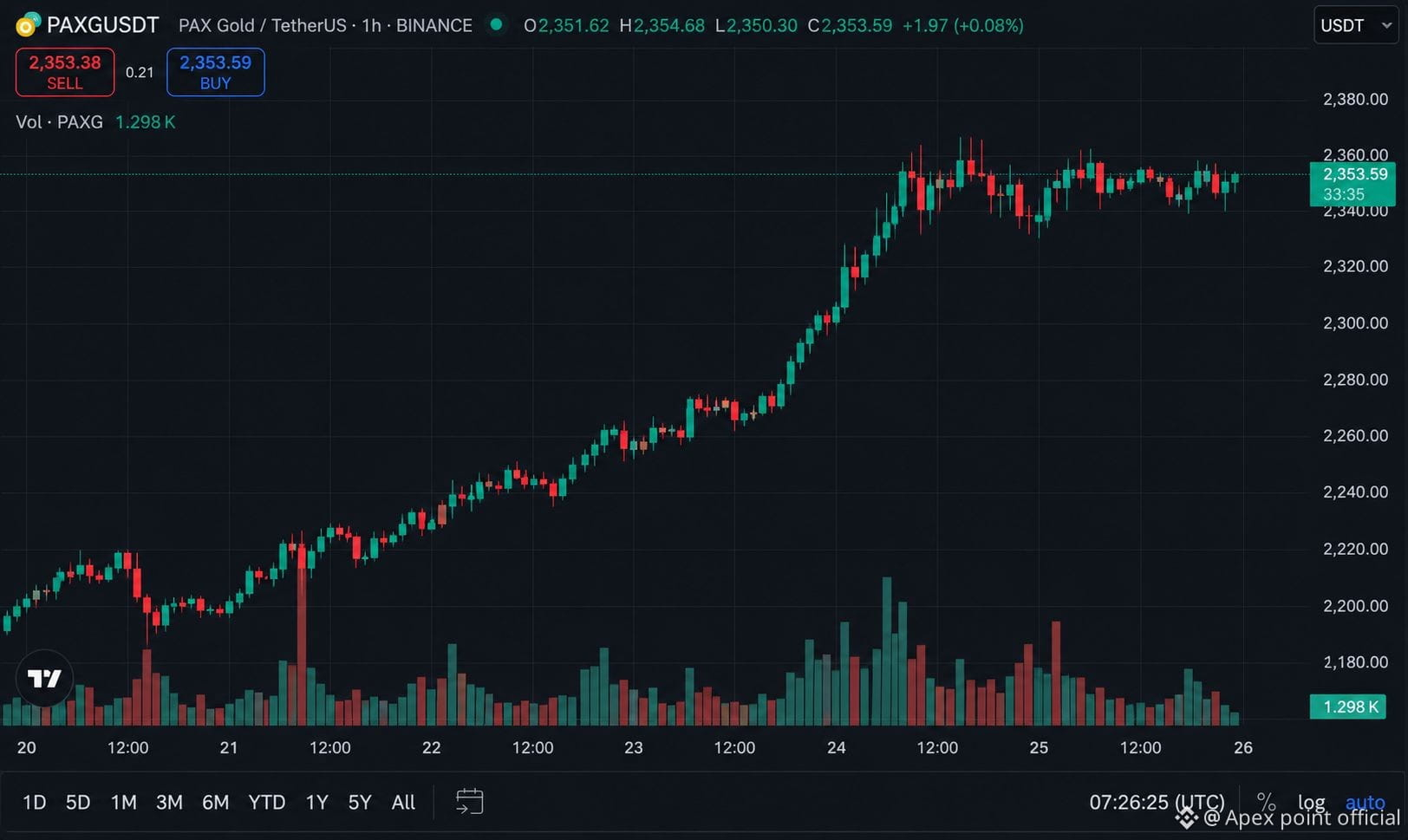Click the 1.298 K value beside Vol · PAXG
The height and width of the screenshot is (840, 1408).
coord(145,121)
